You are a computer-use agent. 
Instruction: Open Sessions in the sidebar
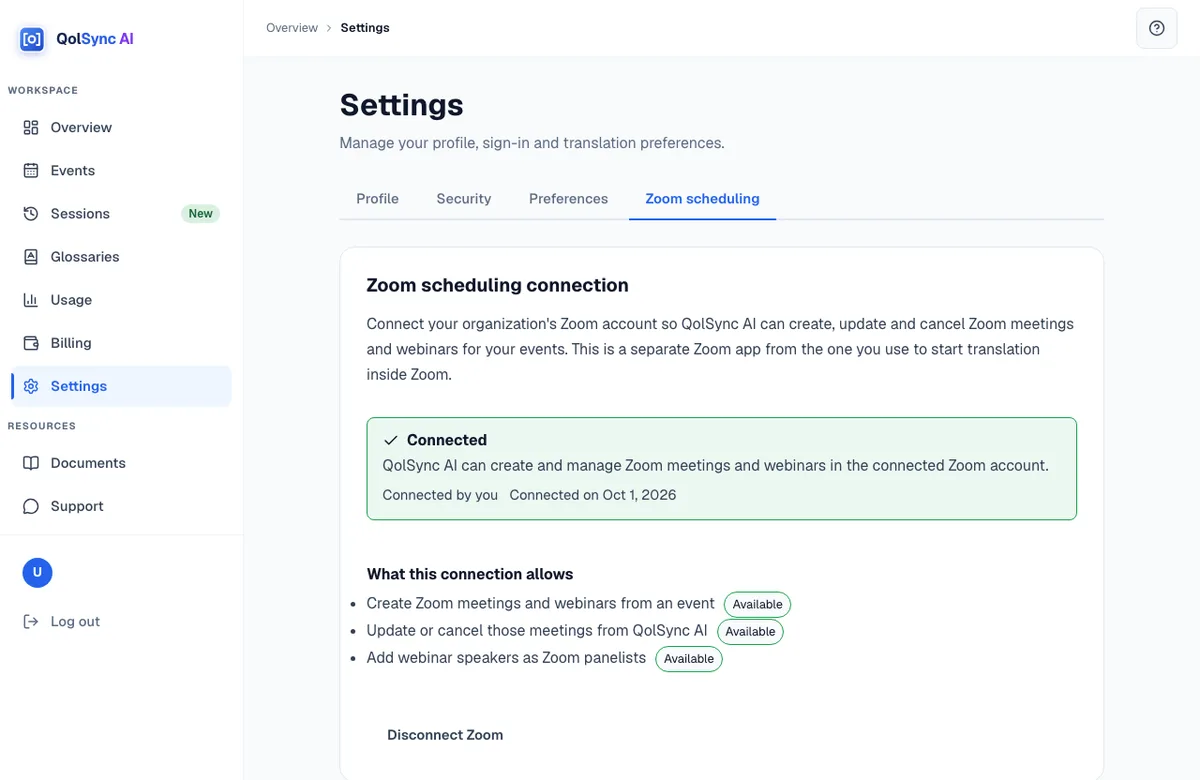(x=121, y=213)
